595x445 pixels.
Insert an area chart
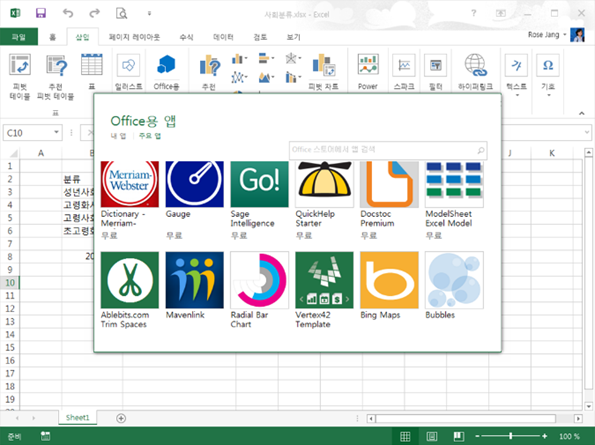click(x=266, y=78)
